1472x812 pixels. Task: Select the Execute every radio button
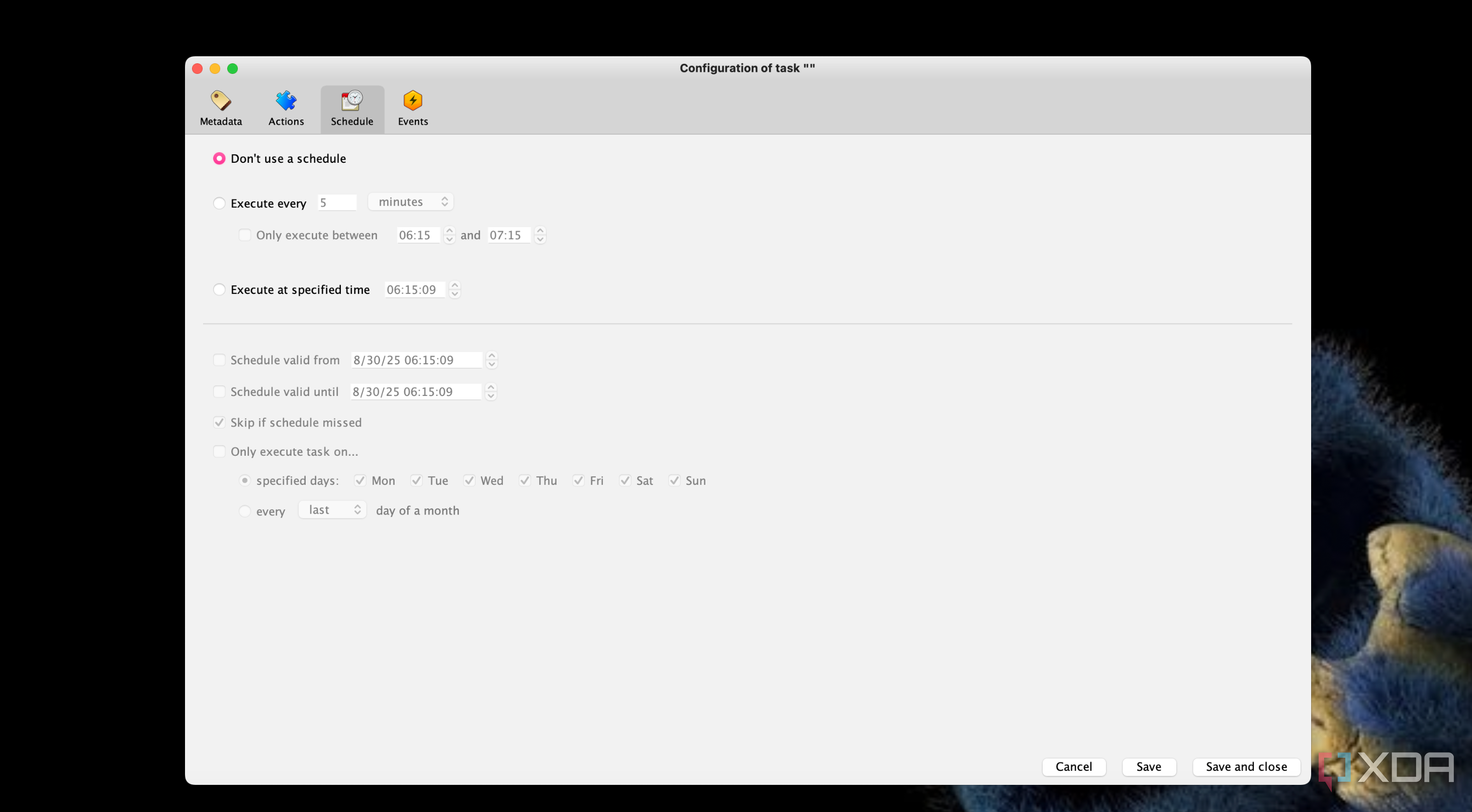point(219,204)
